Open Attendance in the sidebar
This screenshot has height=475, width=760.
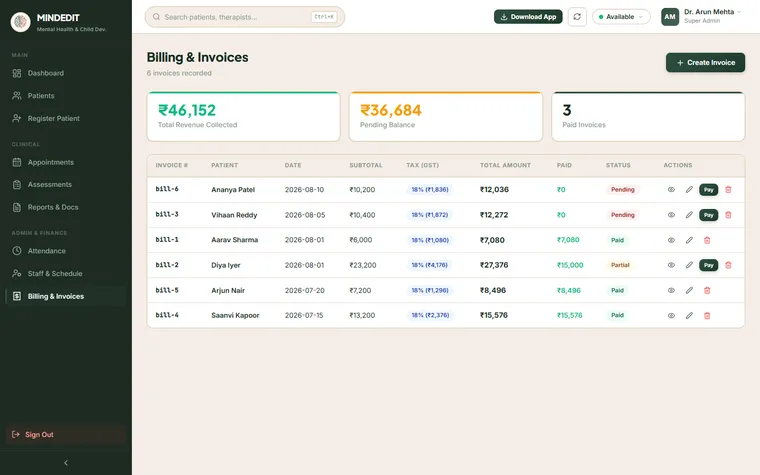(x=65, y=251)
